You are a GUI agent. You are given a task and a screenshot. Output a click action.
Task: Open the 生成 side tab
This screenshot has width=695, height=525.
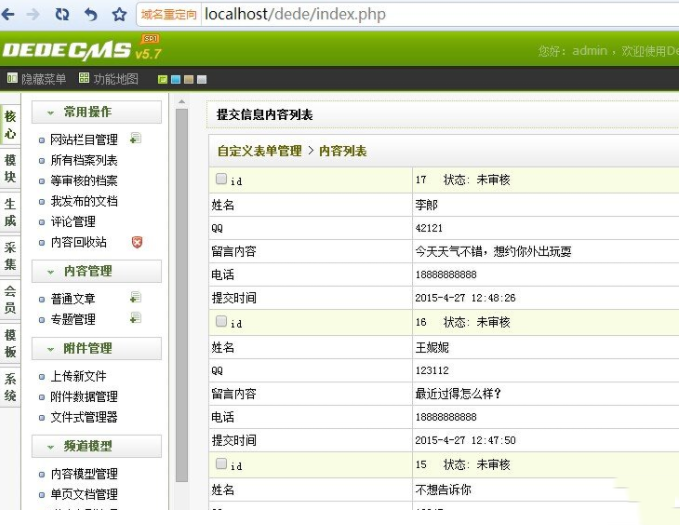click(10, 212)
